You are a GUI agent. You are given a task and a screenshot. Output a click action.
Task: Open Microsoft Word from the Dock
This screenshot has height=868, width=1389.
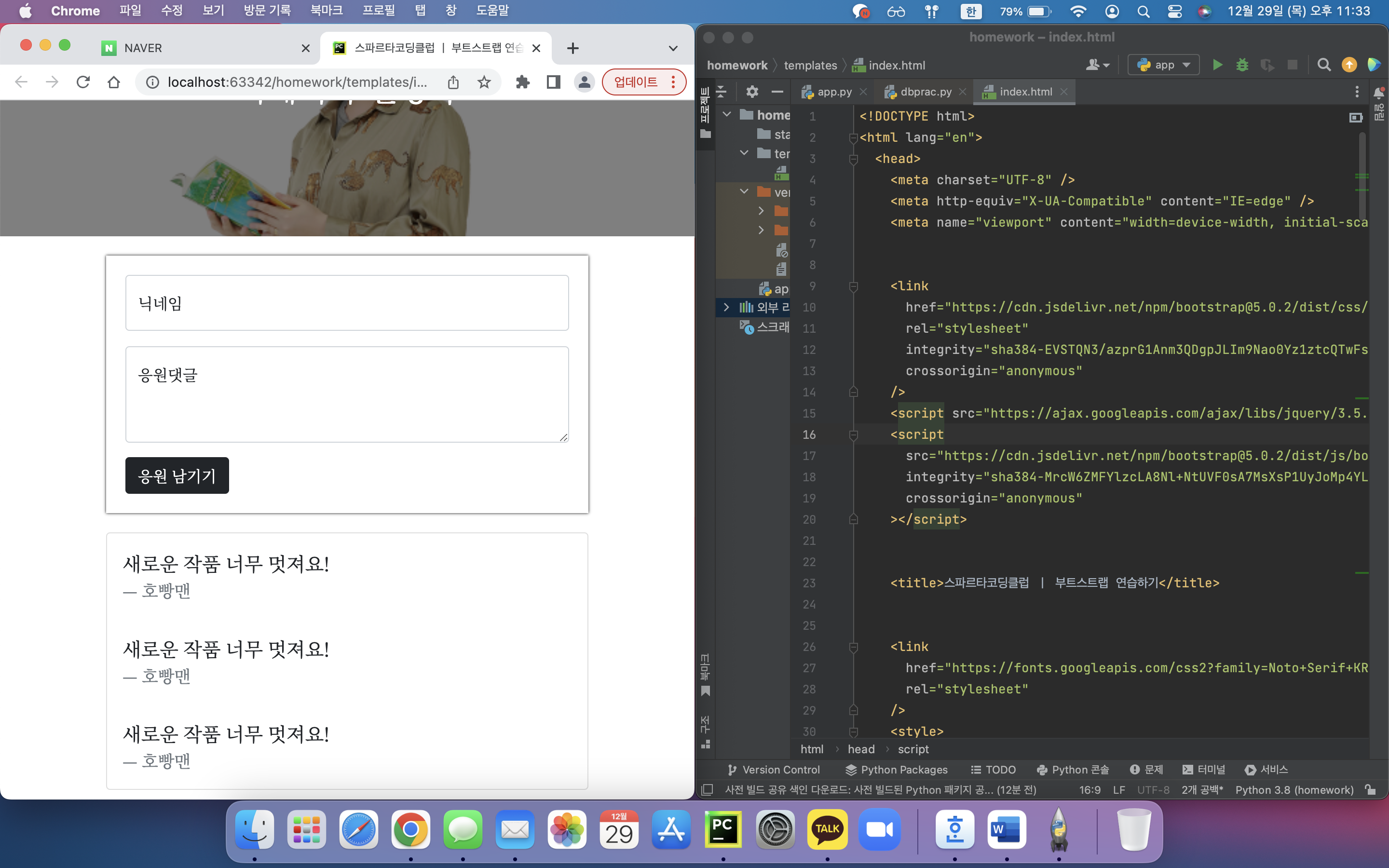[1007, 829]
